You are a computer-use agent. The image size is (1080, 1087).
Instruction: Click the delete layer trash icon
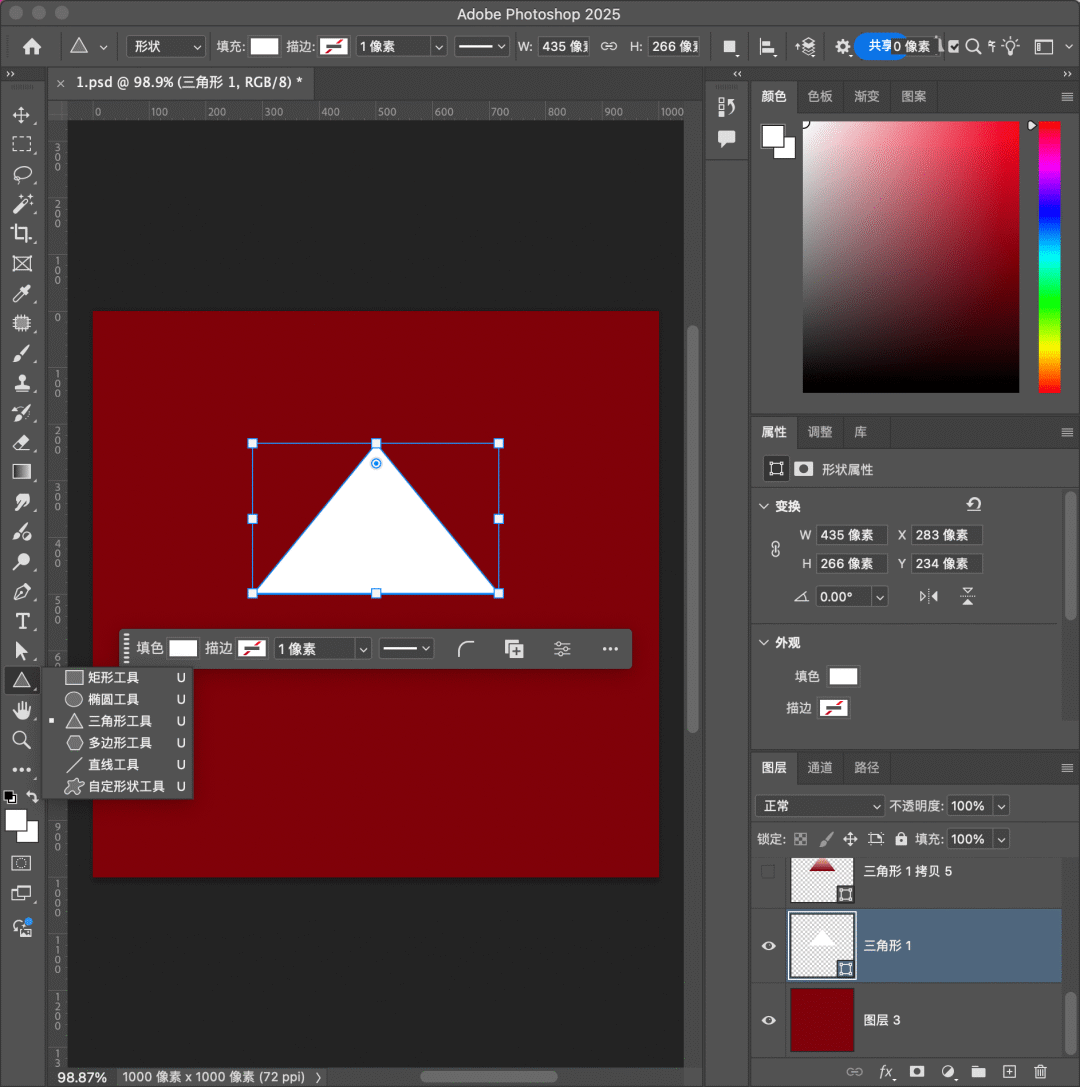(1040, 1071)
